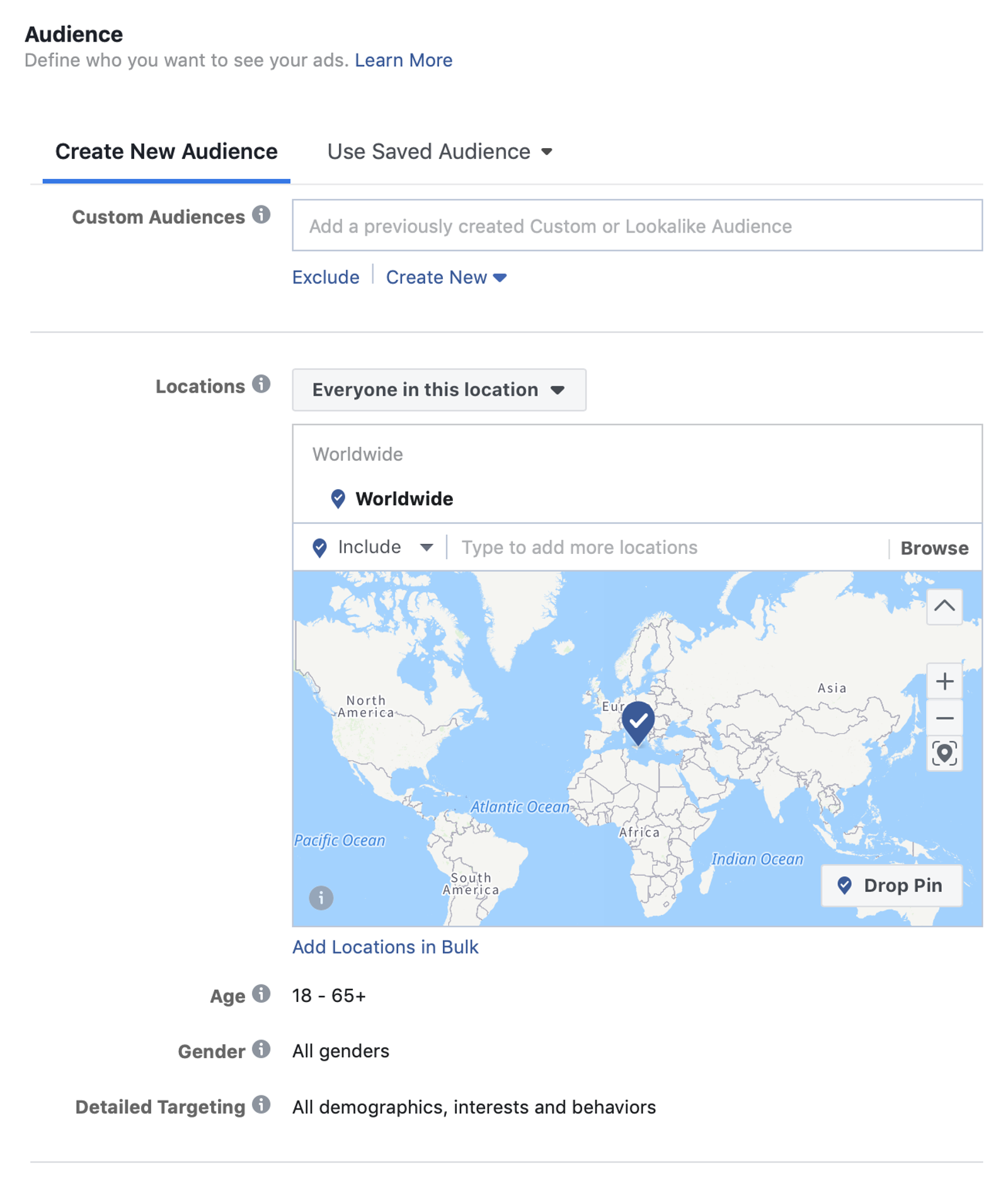The width and height of the screenshot is (1008, 1181).
Task: Open the Learn More link
Action: (x=403, y=60)
